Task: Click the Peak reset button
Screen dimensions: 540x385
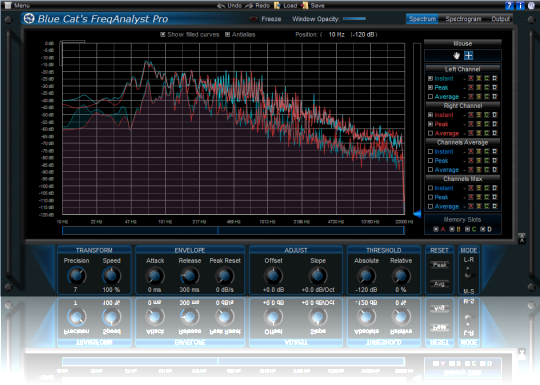Action: (x=439, y=265)
